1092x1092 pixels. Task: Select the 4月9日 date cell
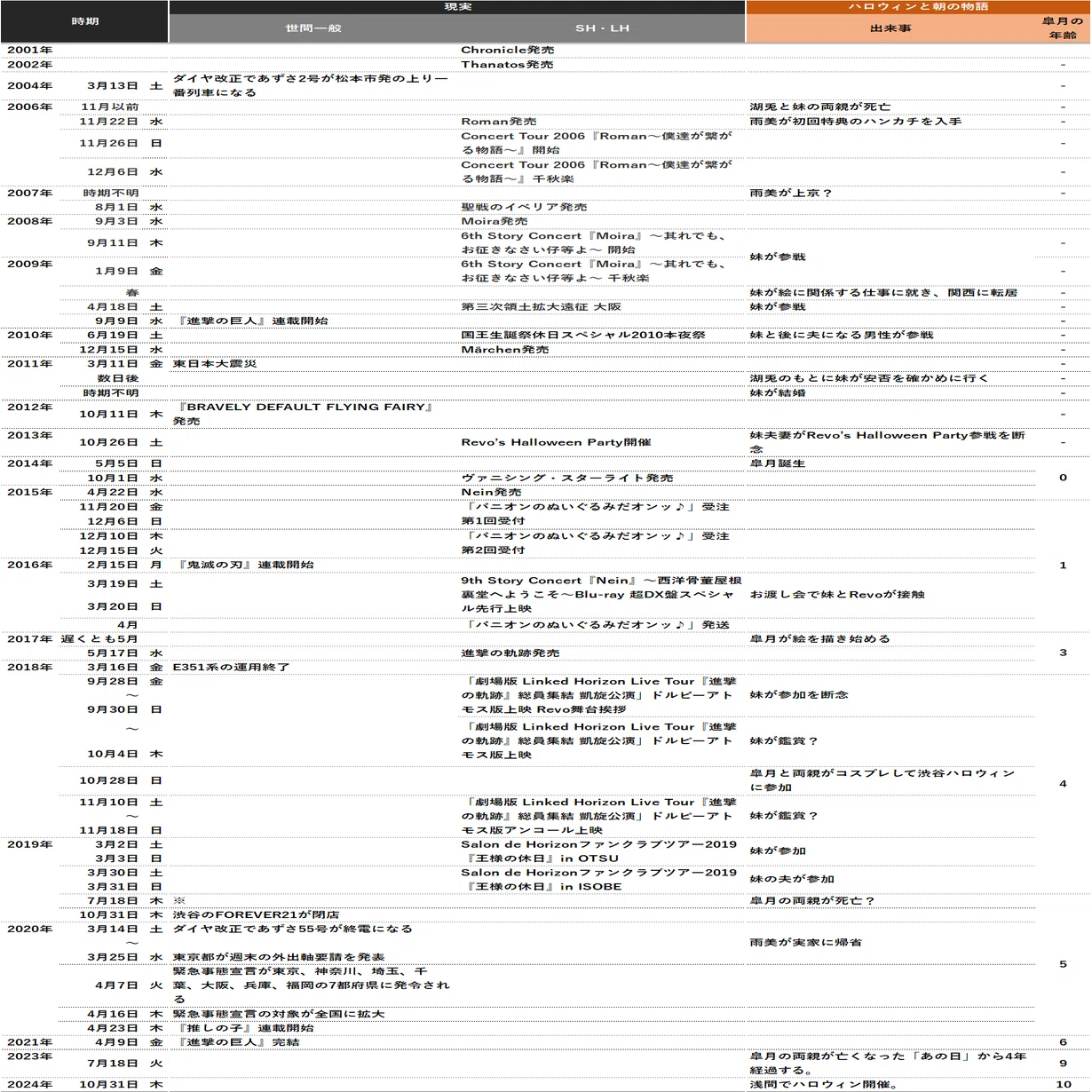(117, 1042)
